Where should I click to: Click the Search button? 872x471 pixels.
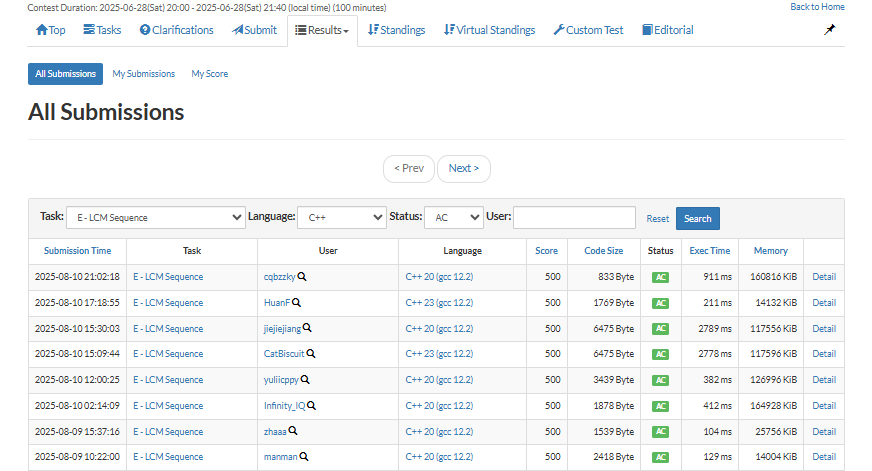pyautogui.click(x=697, y=219)
